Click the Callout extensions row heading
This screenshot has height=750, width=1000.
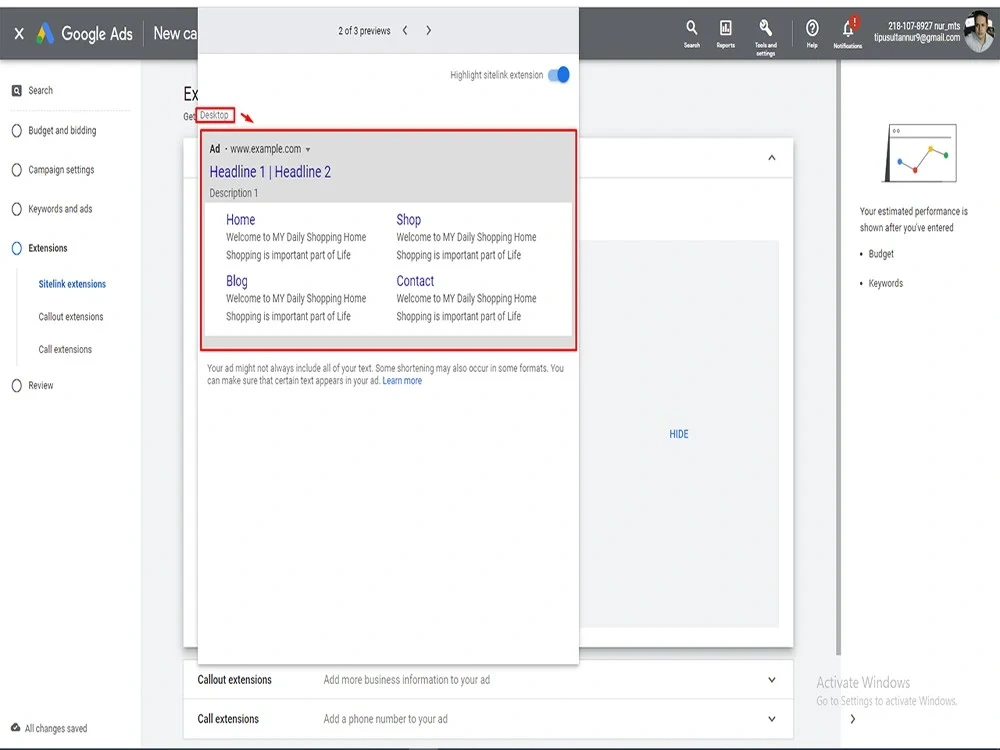[x=235, y=680]
